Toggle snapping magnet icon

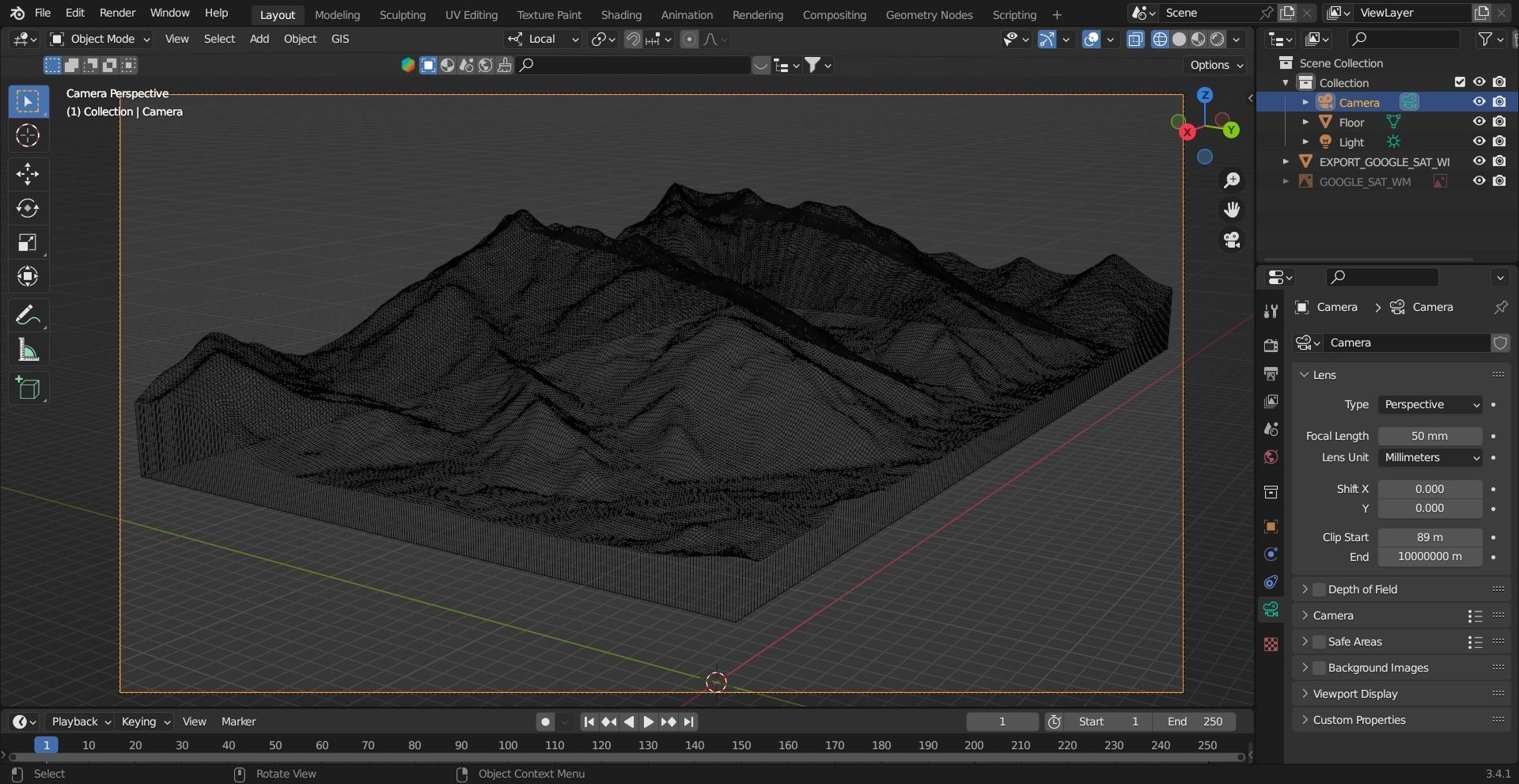coord(632,39)
